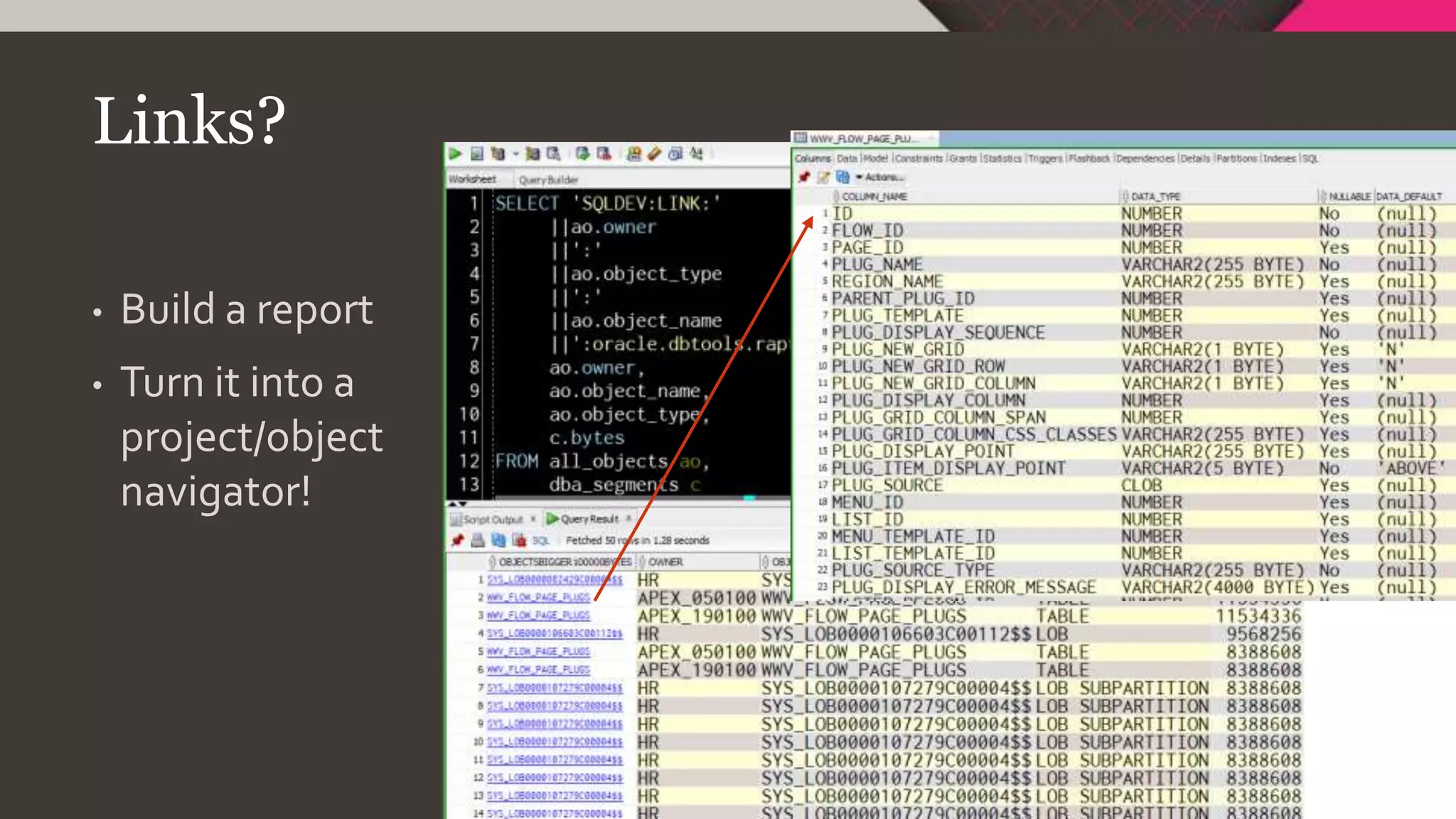The width and height of the screenshot is (1456, 819).
Task: Open WWV_FLOW_PAGE_PLUGS link in row 6
Action: point(538,670)
